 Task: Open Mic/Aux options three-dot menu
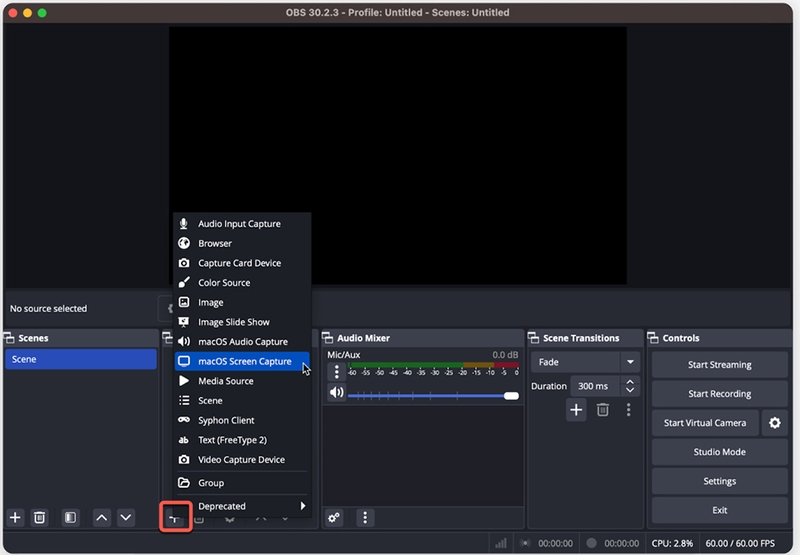(336, 372)
